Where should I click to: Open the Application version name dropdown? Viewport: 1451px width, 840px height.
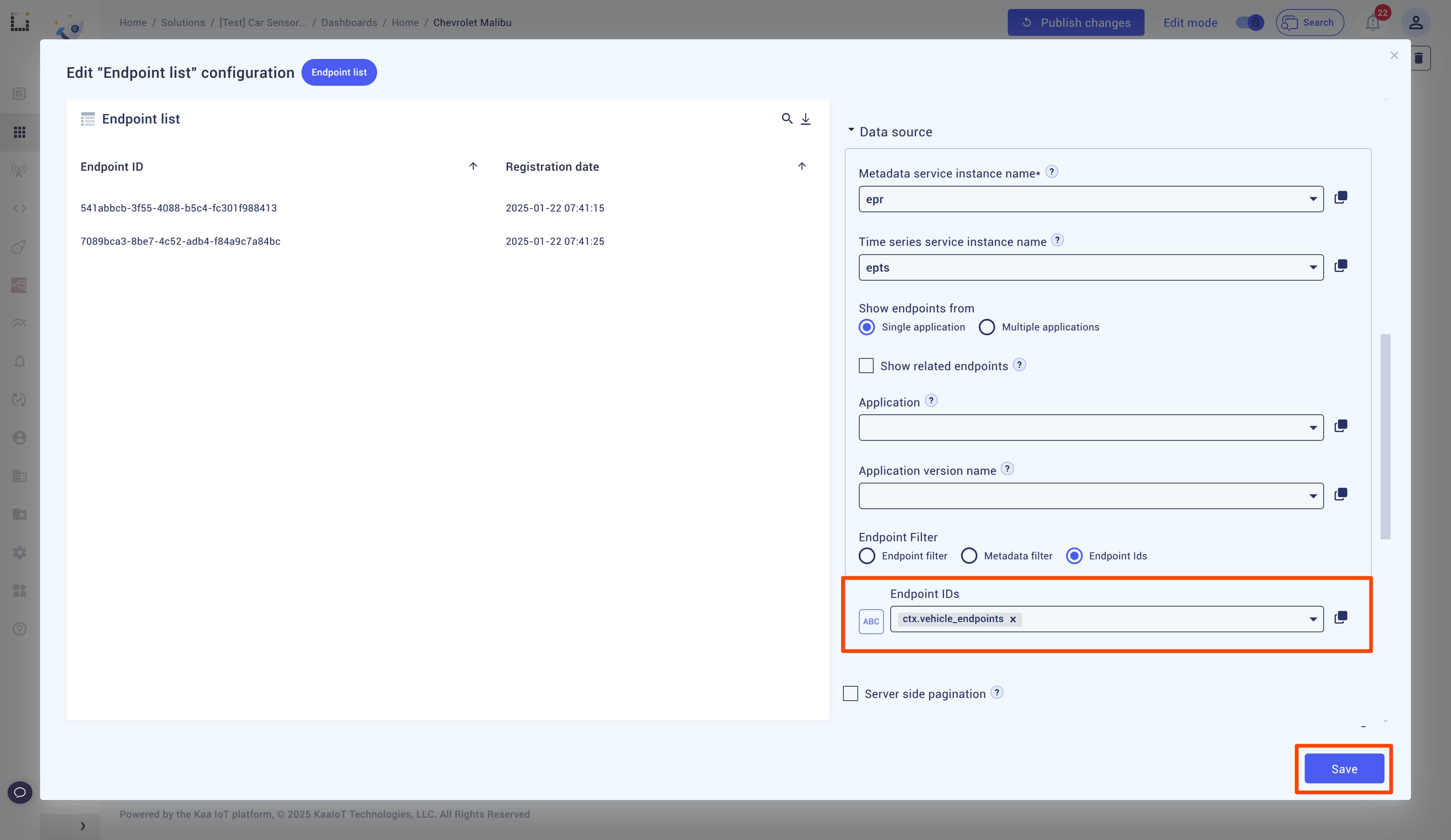click(x=1091, y=496)
